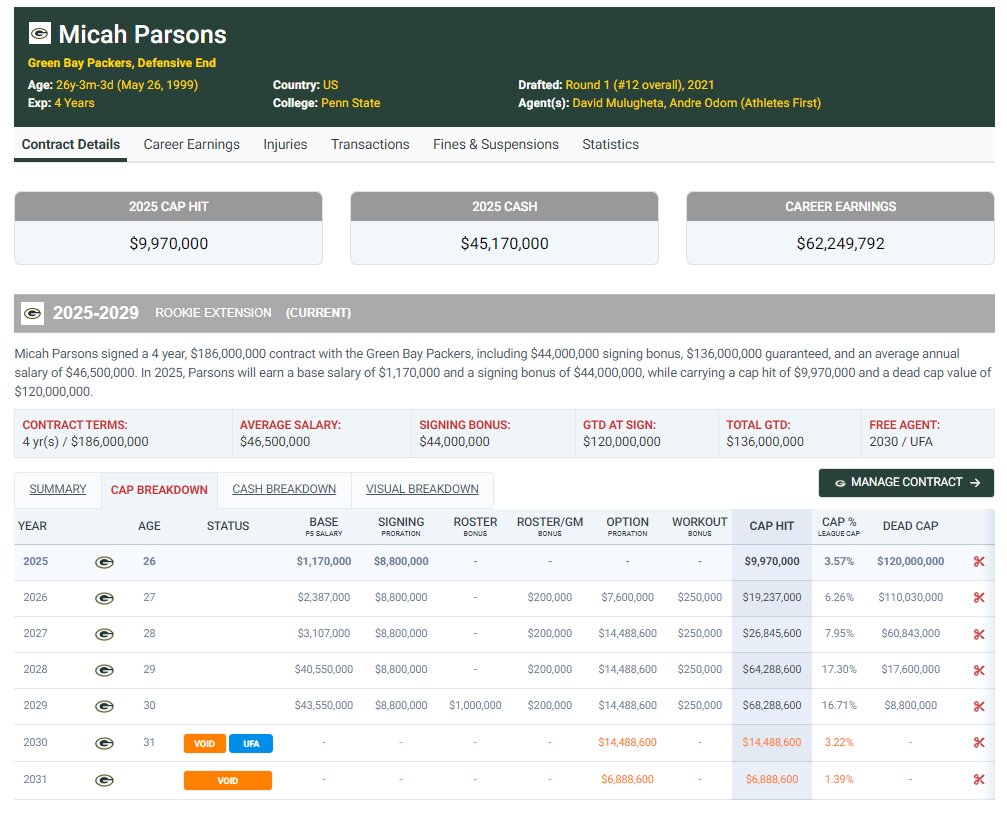Click the Packers team icon in the 2027 row

pyautogui.click(x=104, y=634)
